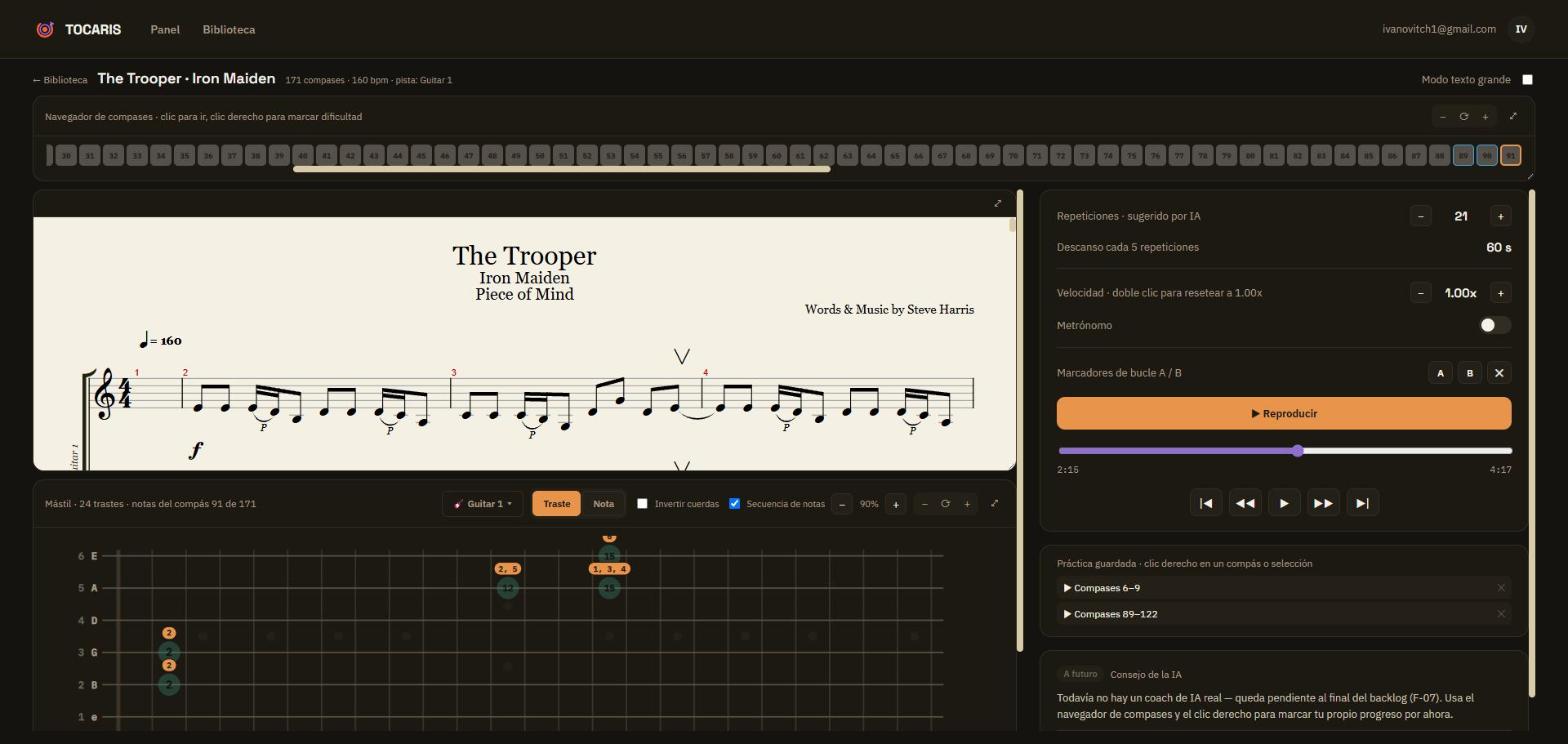
Task: Switch the fretboard display to Nota
Action: (603, 503)
